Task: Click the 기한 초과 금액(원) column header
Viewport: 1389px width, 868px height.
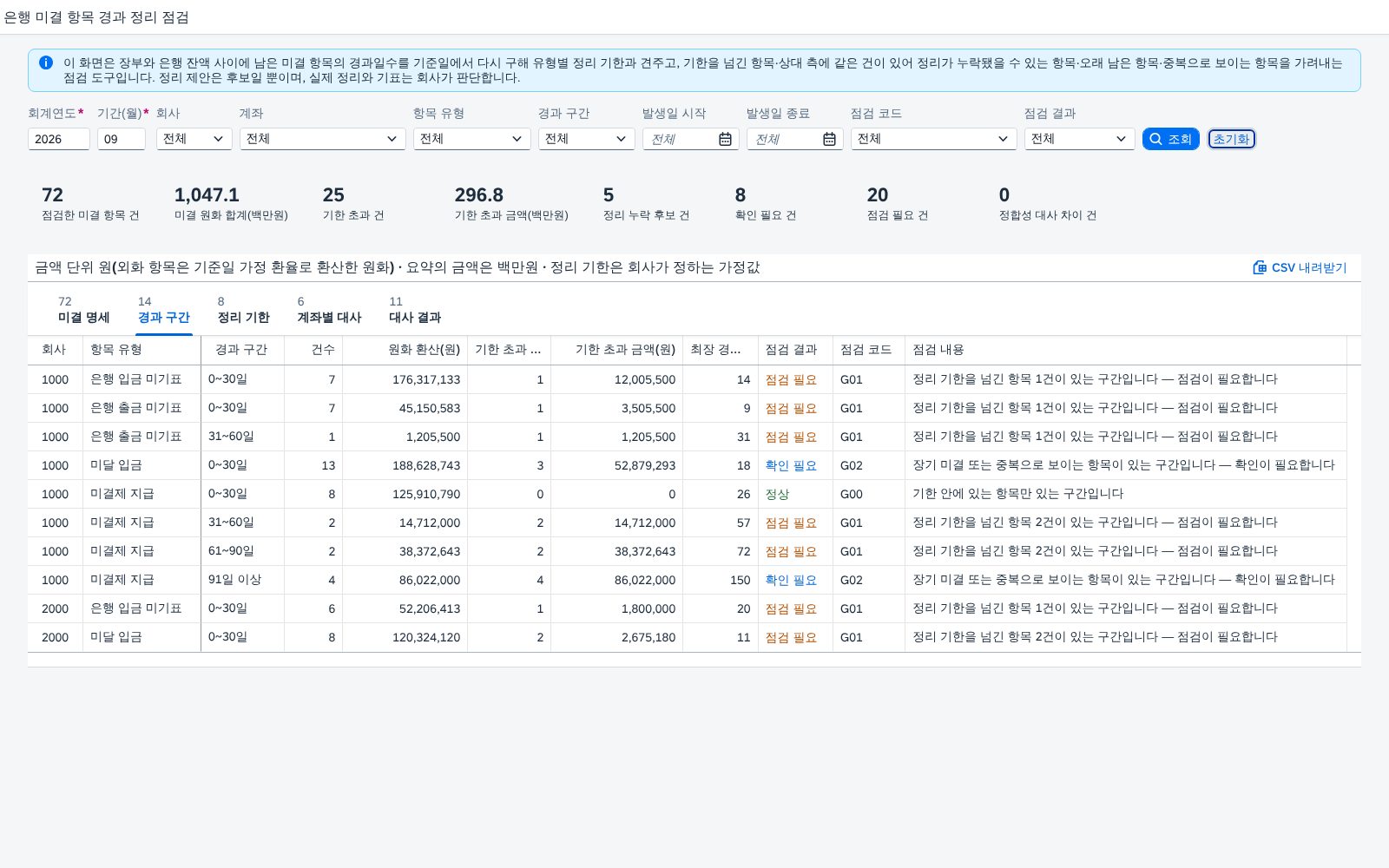Action: (x=616, y=350)
